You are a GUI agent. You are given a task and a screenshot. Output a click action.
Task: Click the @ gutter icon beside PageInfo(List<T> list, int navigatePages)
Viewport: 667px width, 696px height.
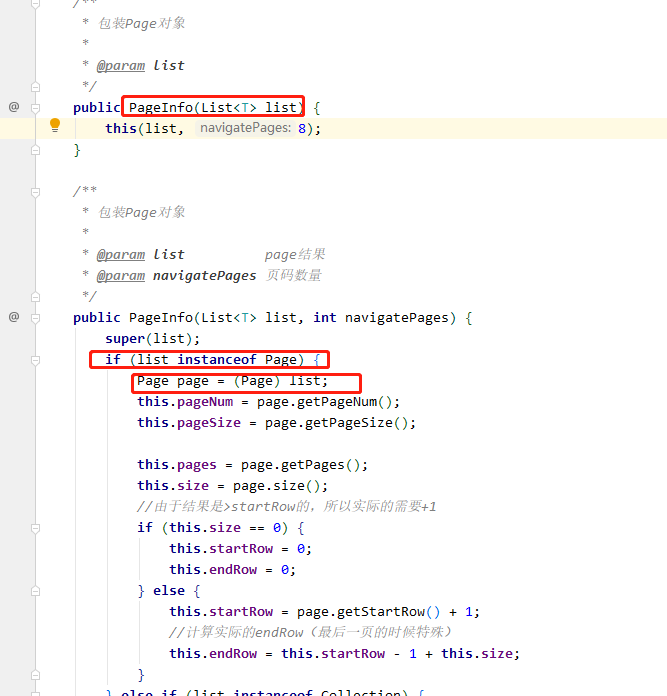point(14,317)
